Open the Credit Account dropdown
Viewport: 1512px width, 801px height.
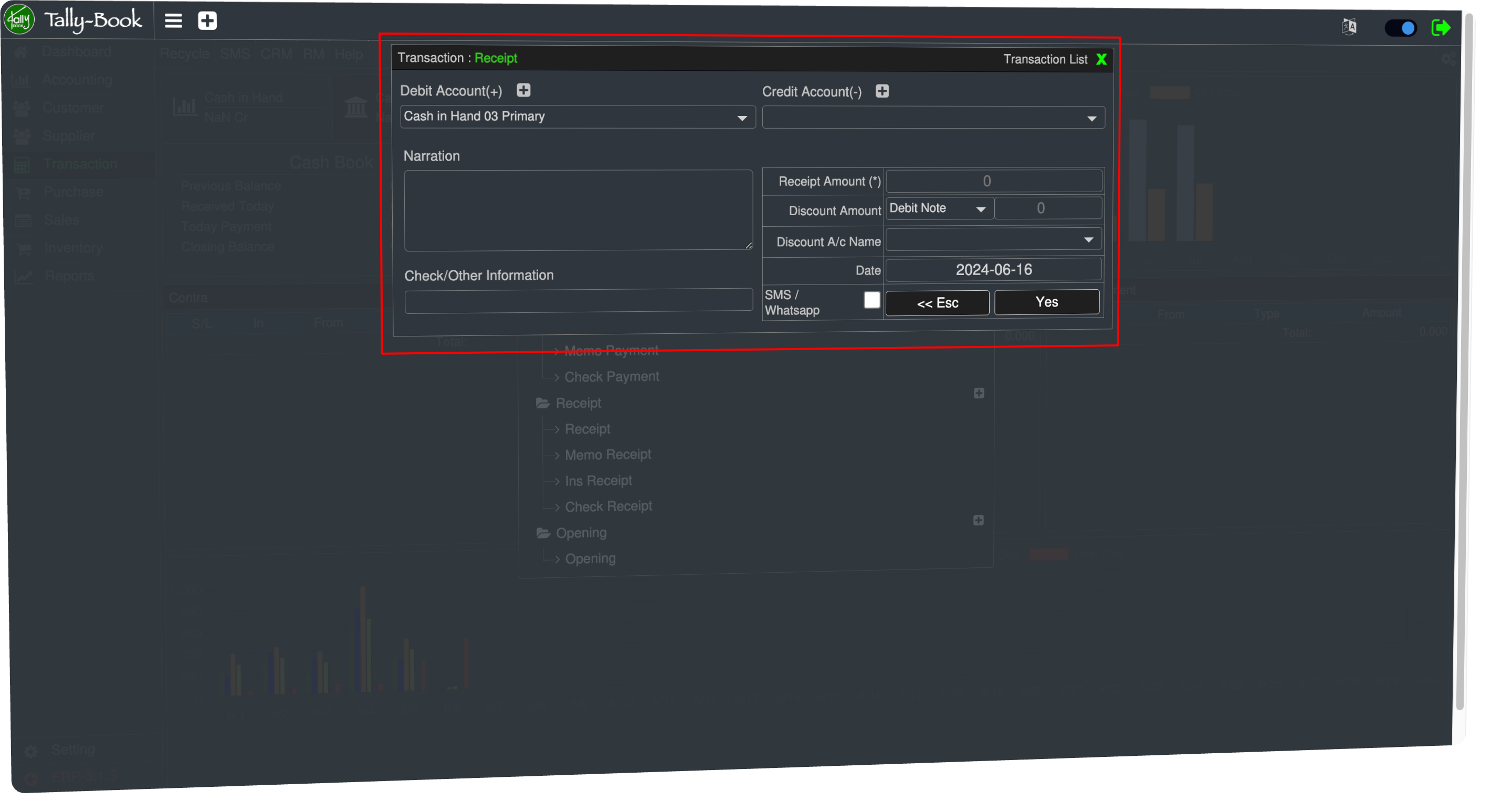pyautogui.click(x=933, y=118)
